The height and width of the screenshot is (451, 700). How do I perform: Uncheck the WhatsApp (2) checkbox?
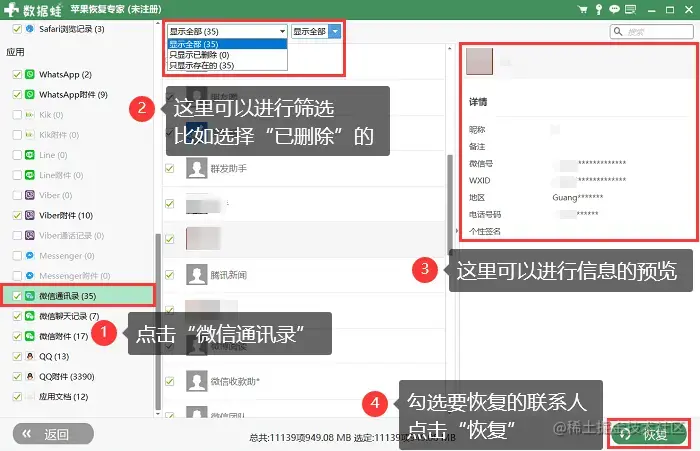(17, 74)
